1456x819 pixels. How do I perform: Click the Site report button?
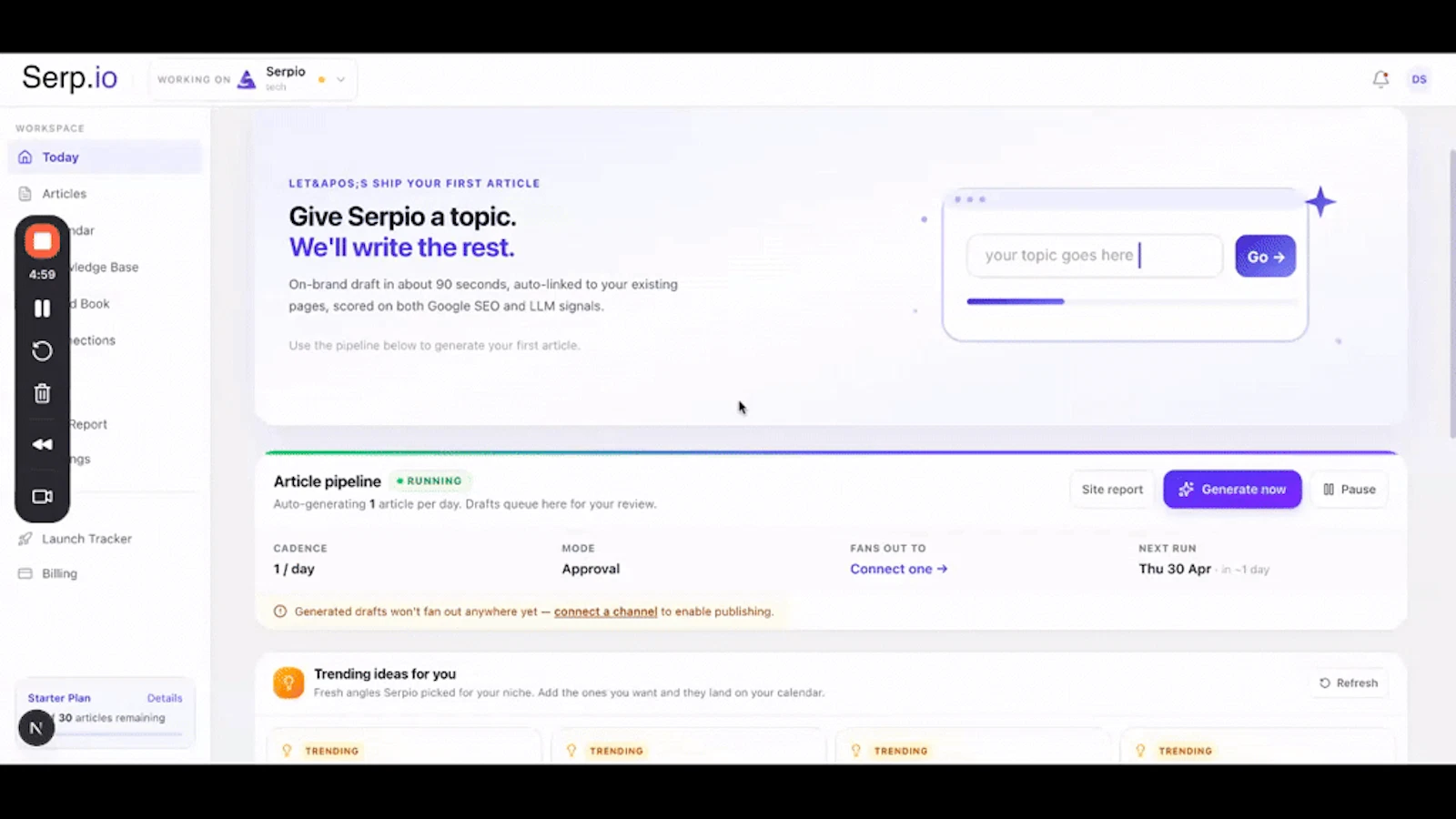pyautogui.click(x=1112, y=490)
